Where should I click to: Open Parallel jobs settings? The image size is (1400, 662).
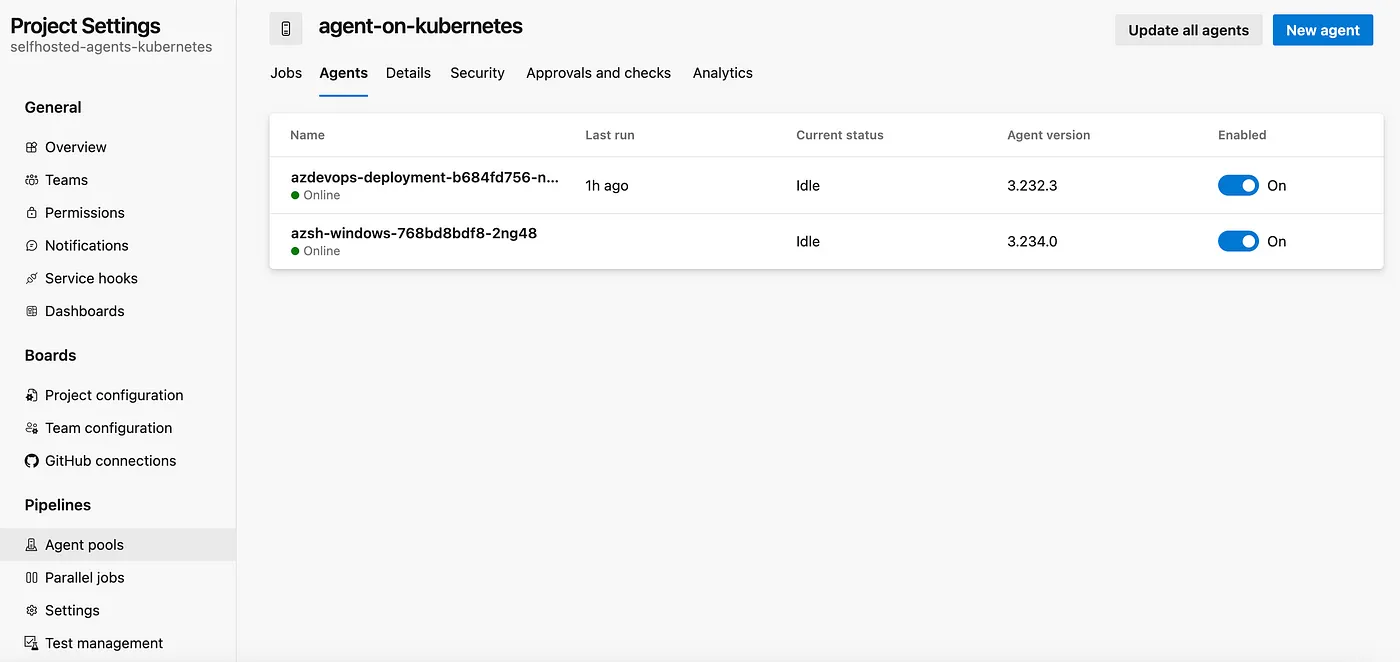click(x=85, y=579)
